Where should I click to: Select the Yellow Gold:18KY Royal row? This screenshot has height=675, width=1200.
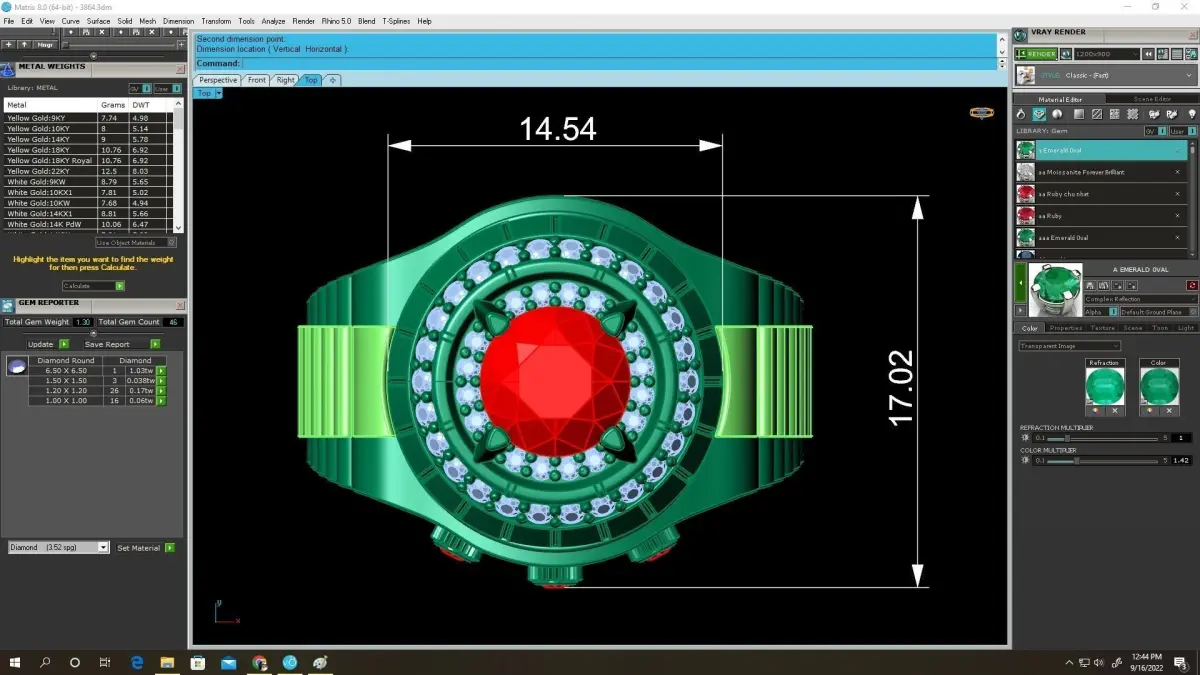pyautogui.click(x=88, y=160)
